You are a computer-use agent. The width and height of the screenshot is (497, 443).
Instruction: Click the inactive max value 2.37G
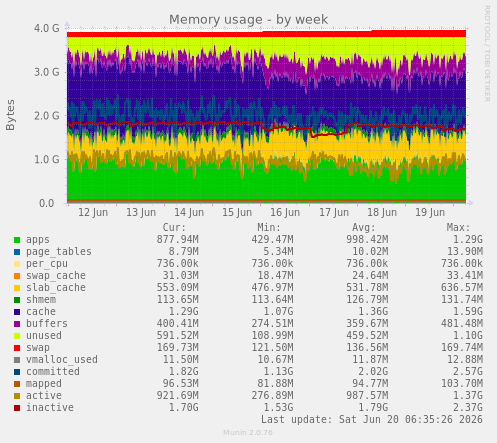(x=468, y=408)
